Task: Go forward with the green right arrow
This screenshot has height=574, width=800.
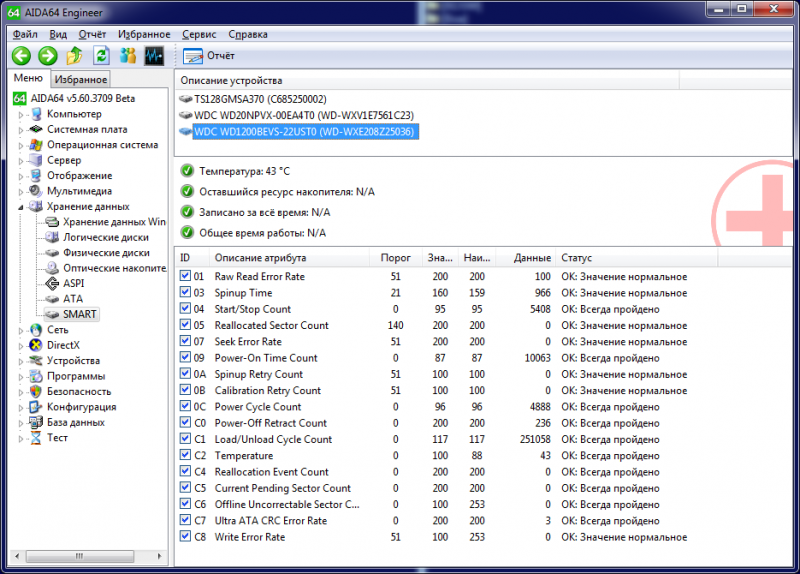Action: click(x=48, y=56)
